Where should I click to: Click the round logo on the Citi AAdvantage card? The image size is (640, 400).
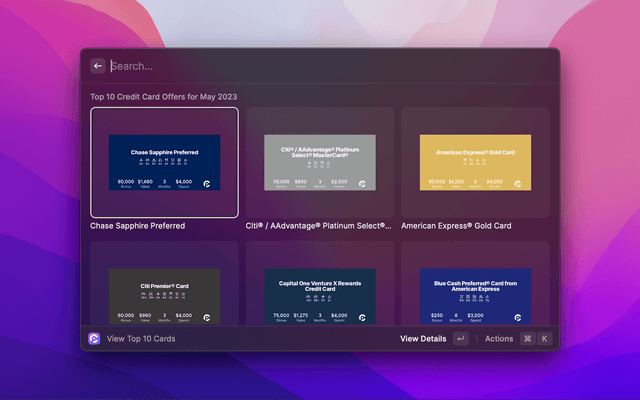tap(363, 184)
